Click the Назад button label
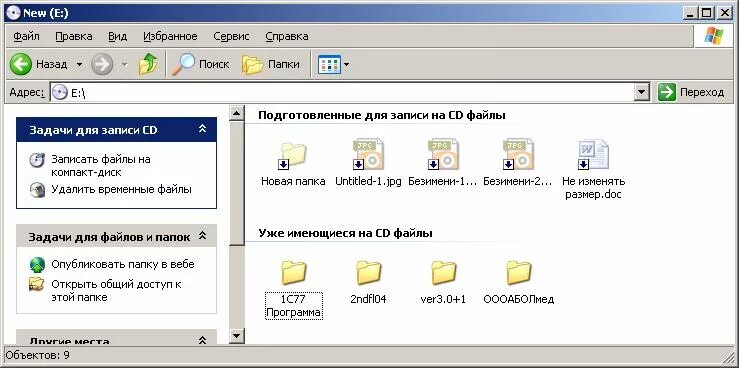This screenshot has height=368, width=739. coord(51,65)
